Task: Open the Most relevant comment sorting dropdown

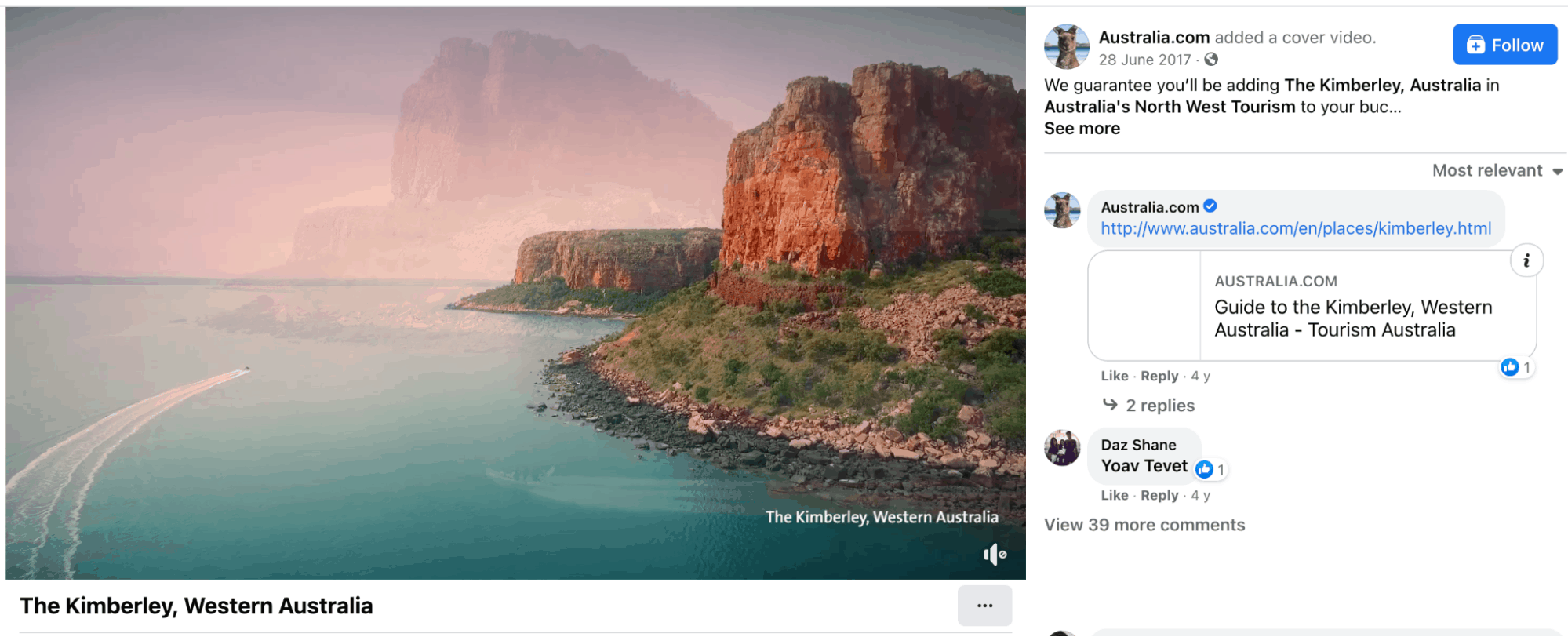Action: (x=1497, y=170)
